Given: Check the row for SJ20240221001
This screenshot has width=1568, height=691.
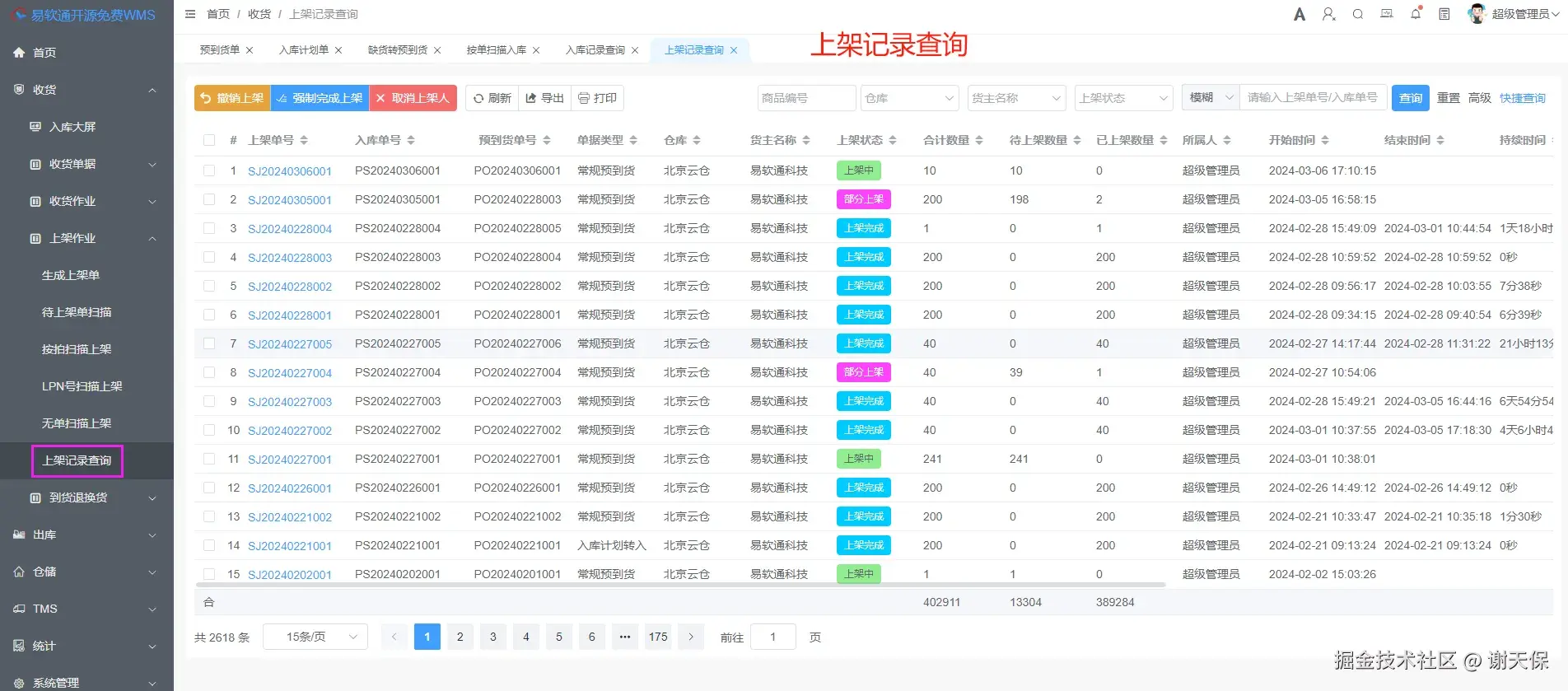Looking at the screenshot, I should coord(209,545).
